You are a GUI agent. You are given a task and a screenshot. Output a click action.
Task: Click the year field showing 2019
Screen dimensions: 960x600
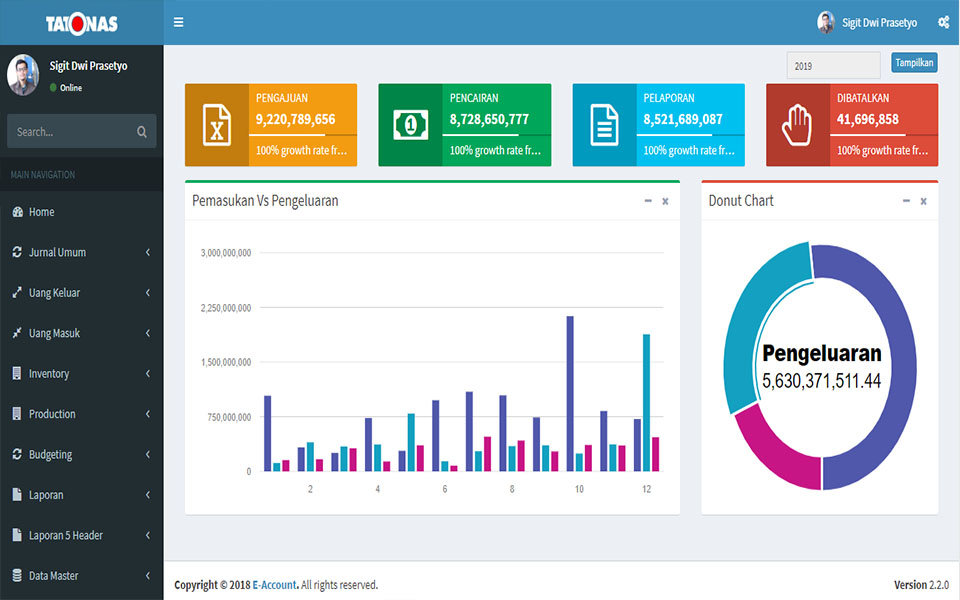(833, 66)
